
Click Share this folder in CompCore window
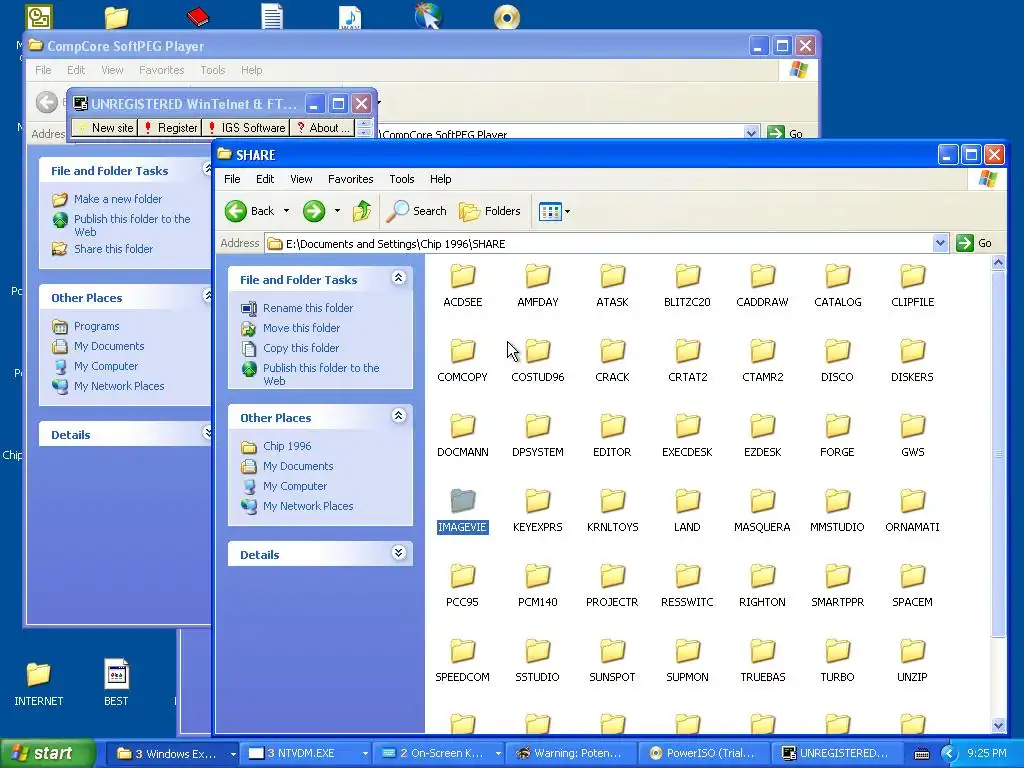(113, 249)
